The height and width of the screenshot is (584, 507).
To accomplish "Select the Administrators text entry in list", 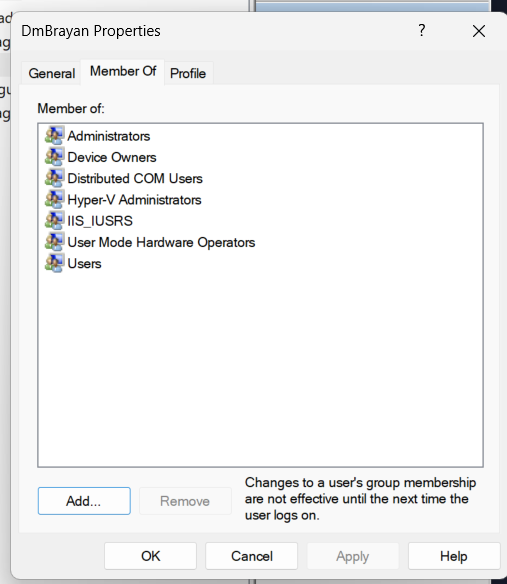I will [109, 136].
